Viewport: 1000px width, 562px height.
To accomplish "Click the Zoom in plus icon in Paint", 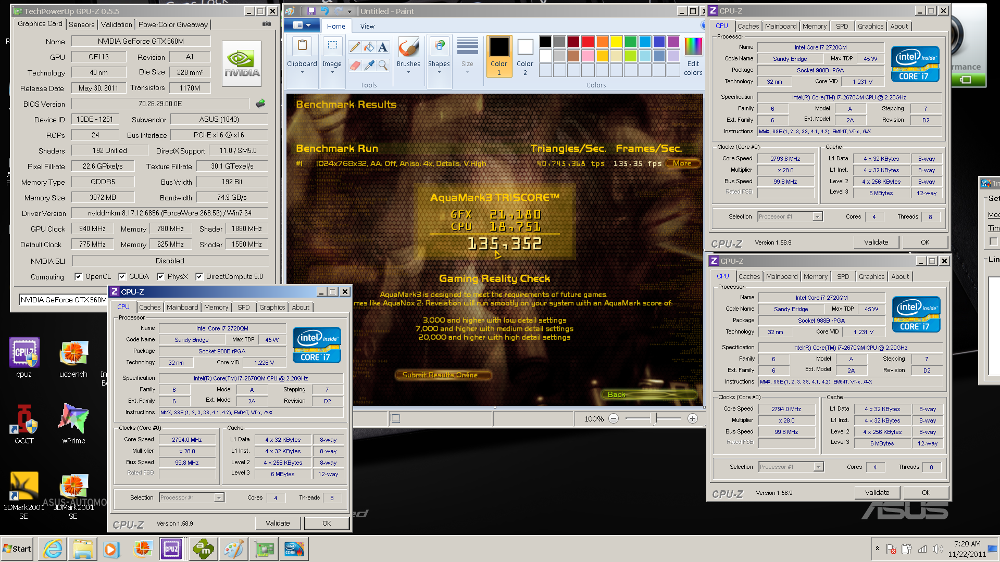I will click(x=693, y=418).
